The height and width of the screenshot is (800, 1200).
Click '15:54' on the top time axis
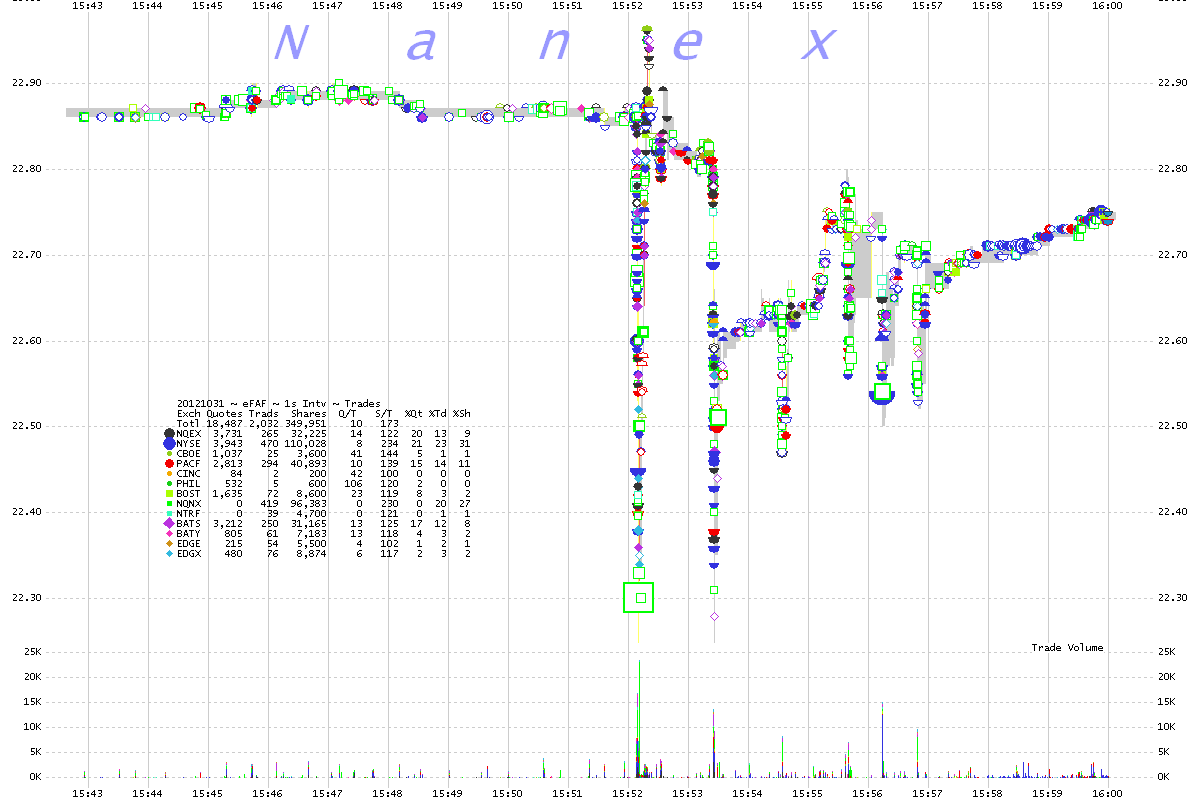click(748, 6)
